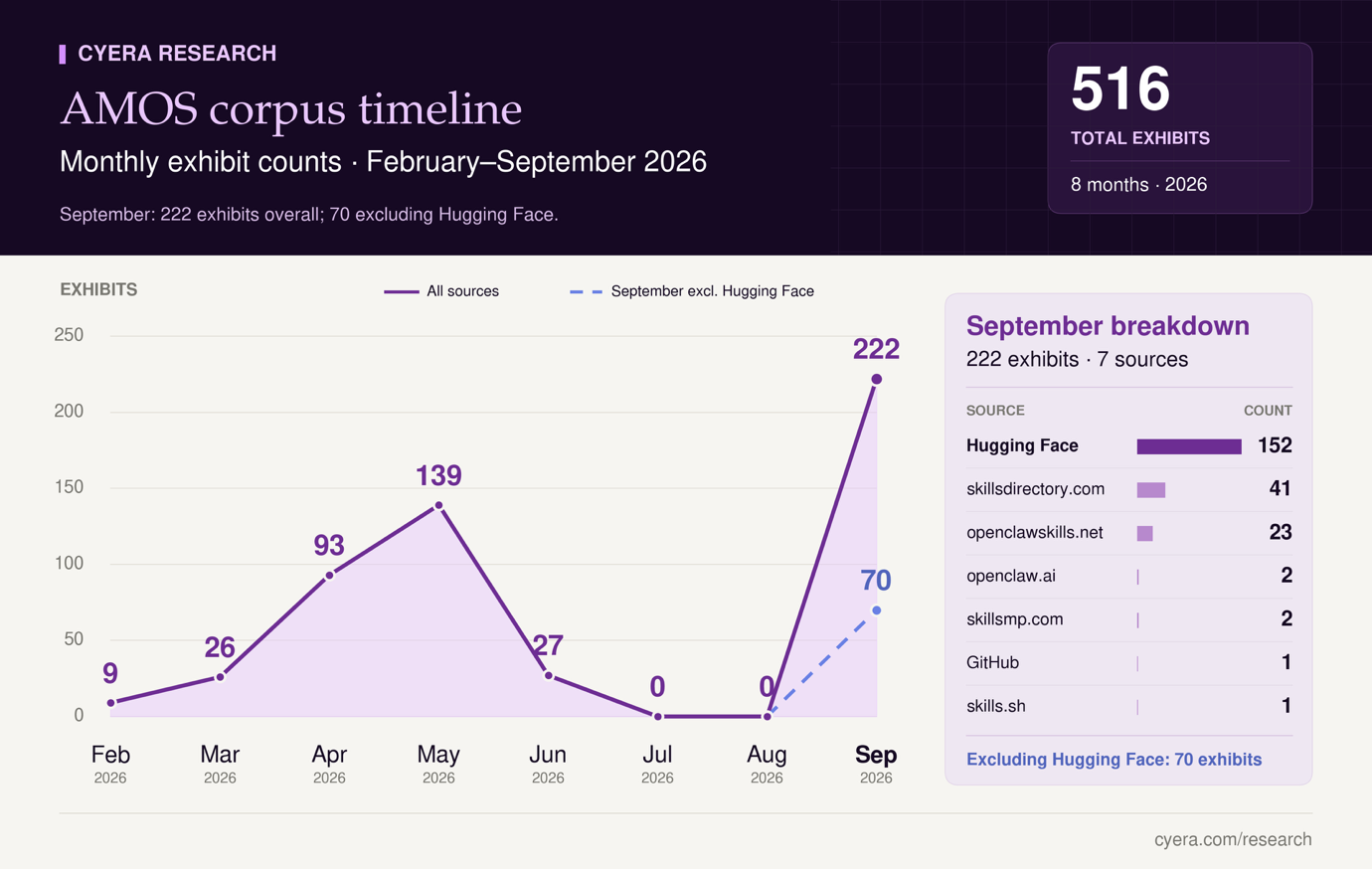This screenshot has width=1372, height=869.
Task: Click the "skillsmp.com" source name
Action: click(x=1014, y=619)
